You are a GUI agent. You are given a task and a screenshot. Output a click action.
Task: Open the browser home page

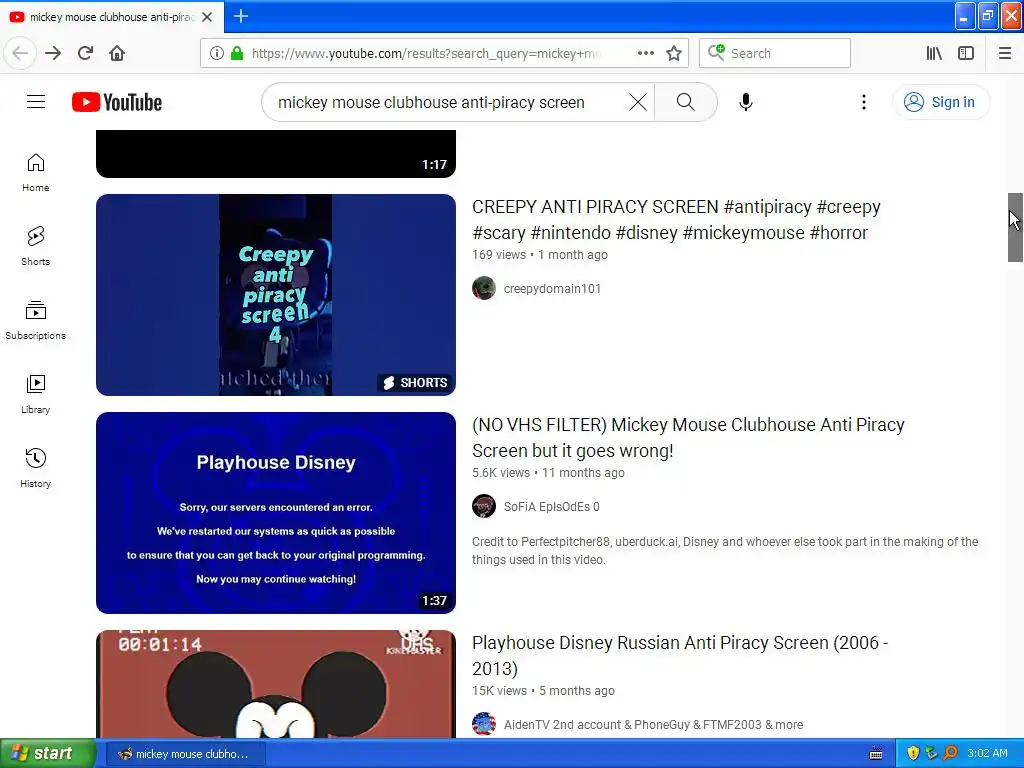(x=117, y=53)
